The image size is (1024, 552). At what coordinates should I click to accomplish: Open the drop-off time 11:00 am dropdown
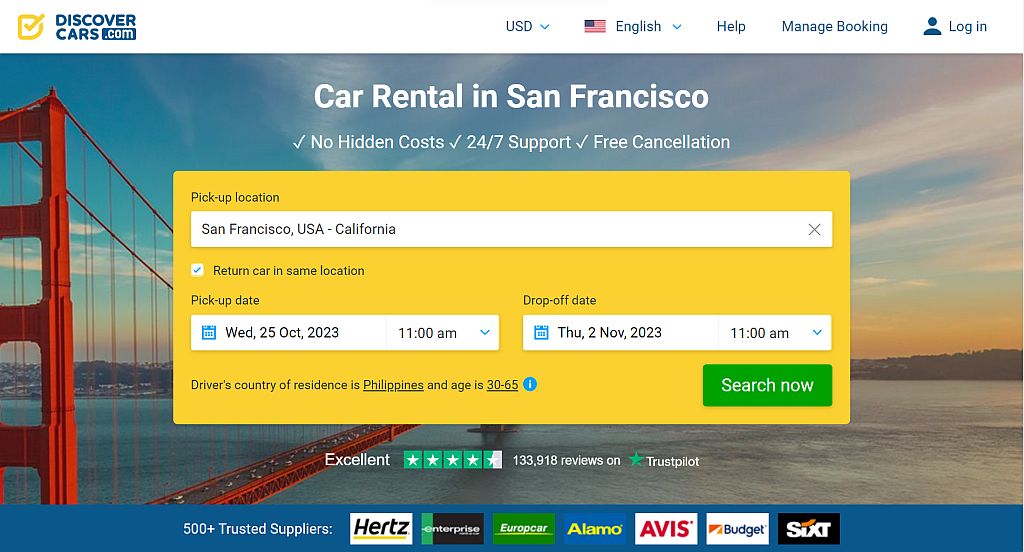(775, 333)
